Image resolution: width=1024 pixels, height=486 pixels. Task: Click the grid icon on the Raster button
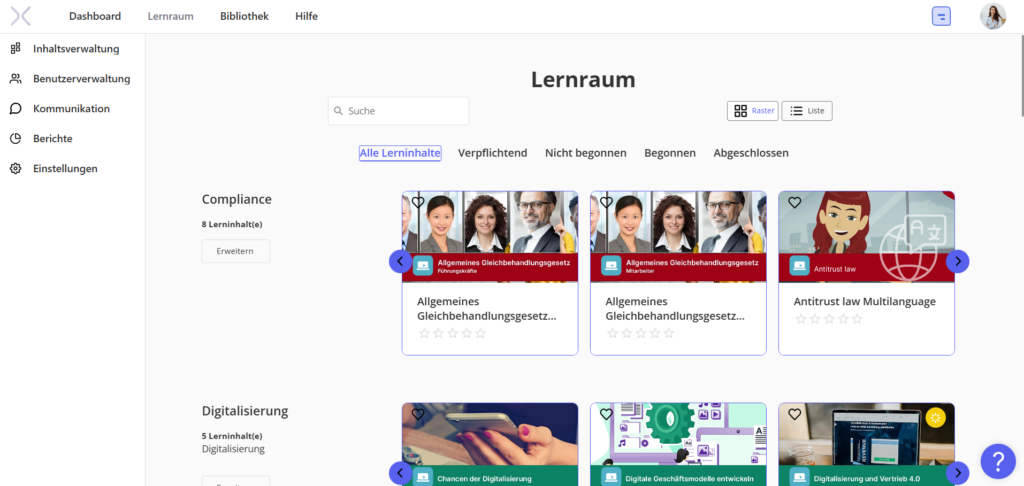(741, 111)
